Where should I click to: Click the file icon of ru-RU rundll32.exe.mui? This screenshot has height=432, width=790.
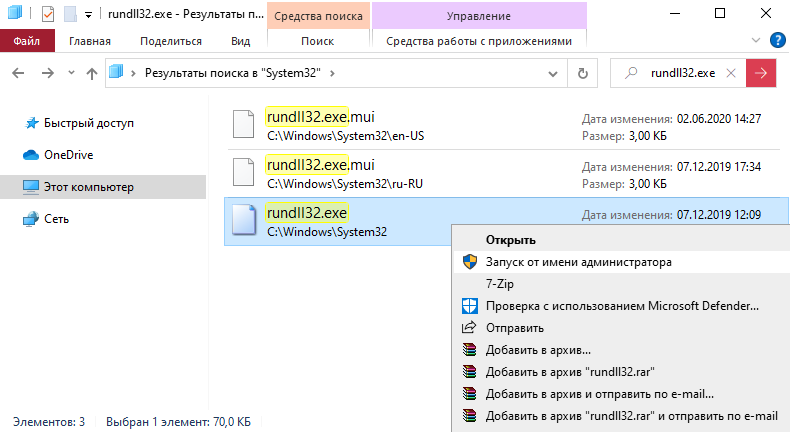coord(243,172)
